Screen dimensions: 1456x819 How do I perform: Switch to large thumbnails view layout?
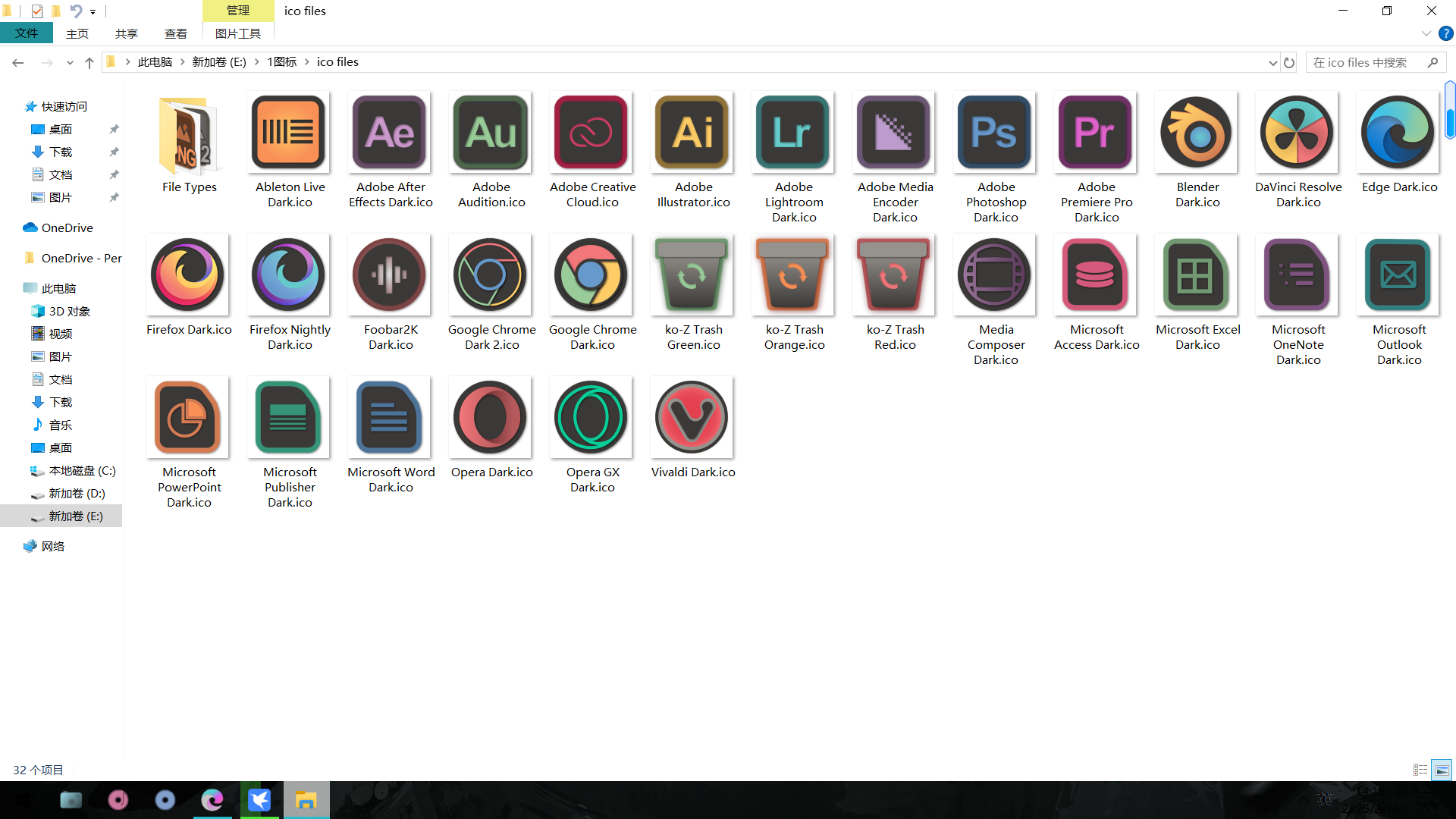tap(1442, 770)
